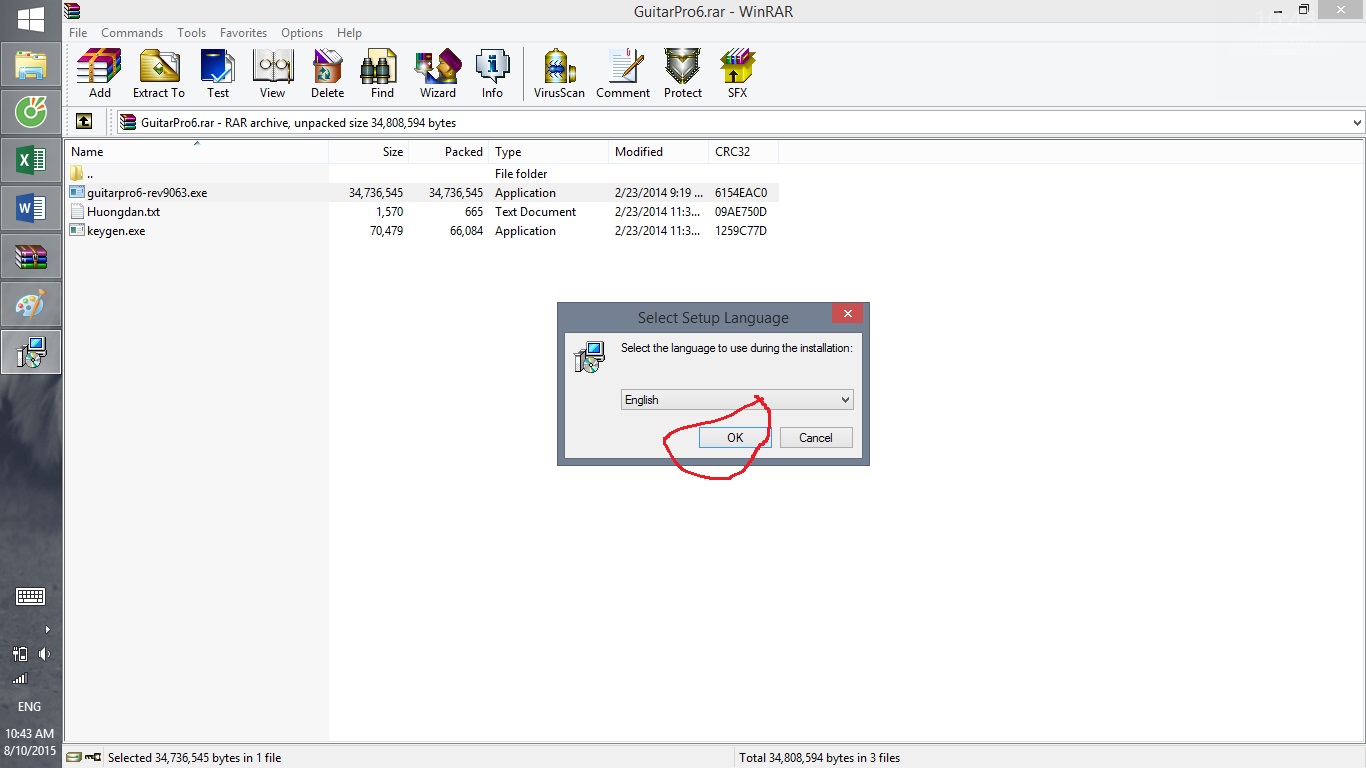The image size is (1366, 768).
Task: Click the drive status icon in the status bar
Action: 76,757
